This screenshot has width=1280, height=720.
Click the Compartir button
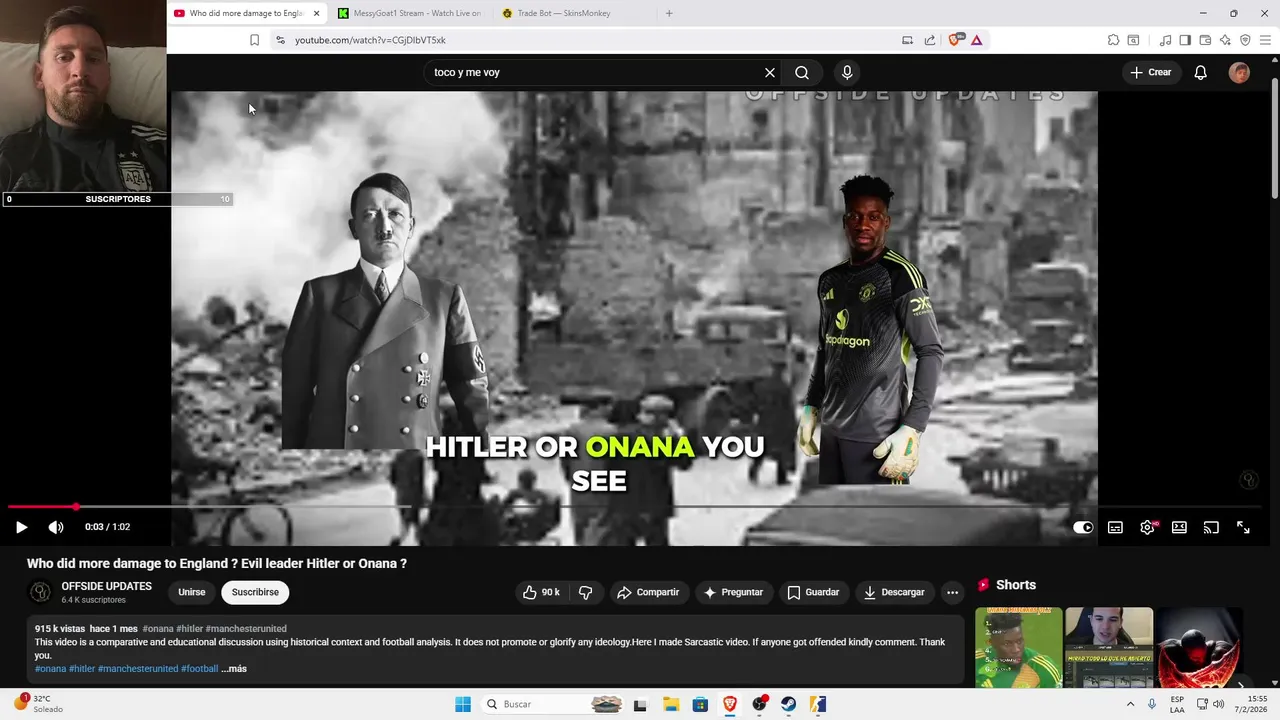tap(648, 592)
